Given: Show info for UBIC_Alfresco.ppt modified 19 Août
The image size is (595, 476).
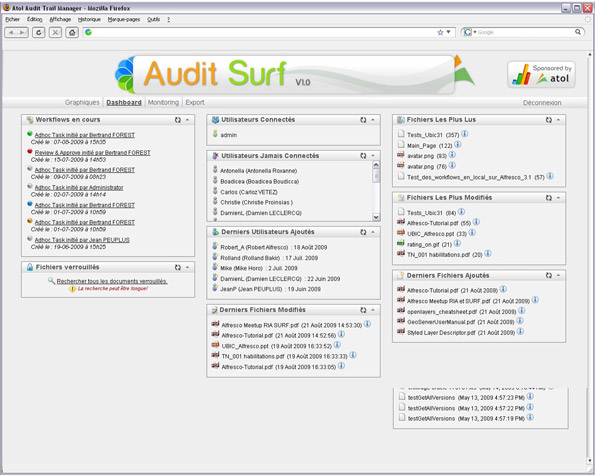Looking at the screenshot, I should pyautogui.click(x=337, y=345).
